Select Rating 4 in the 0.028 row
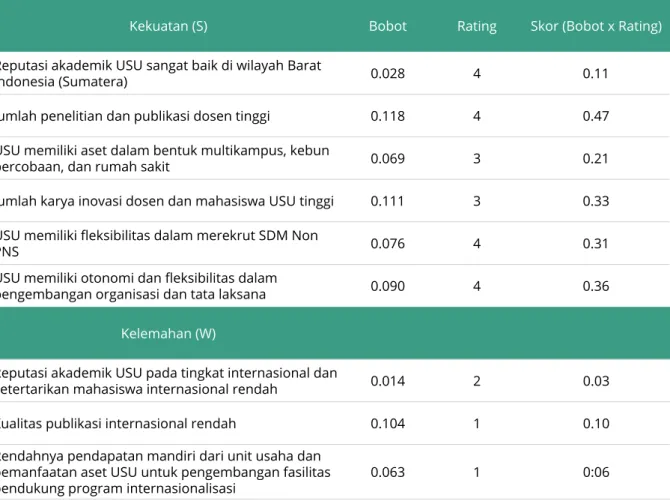Image resolution: width=670 pixels, height=501 pixels. tap(477, 74)
